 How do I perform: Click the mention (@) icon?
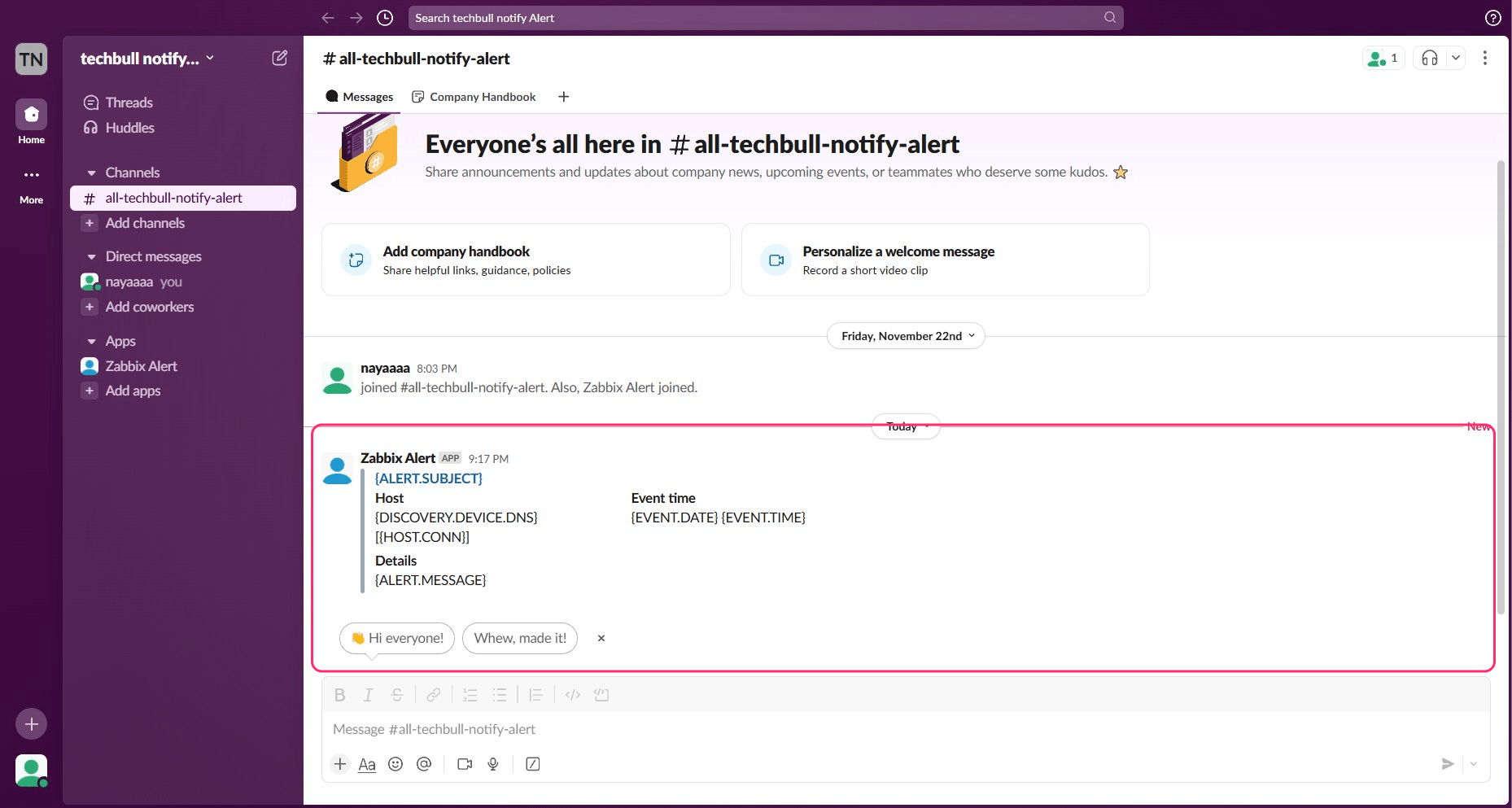click(424, 764)
